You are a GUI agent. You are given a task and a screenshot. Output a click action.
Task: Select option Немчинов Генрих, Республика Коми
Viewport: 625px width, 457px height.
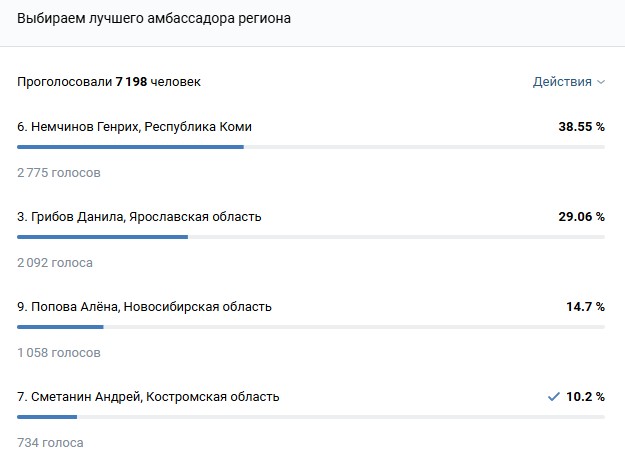pos(135,127)
